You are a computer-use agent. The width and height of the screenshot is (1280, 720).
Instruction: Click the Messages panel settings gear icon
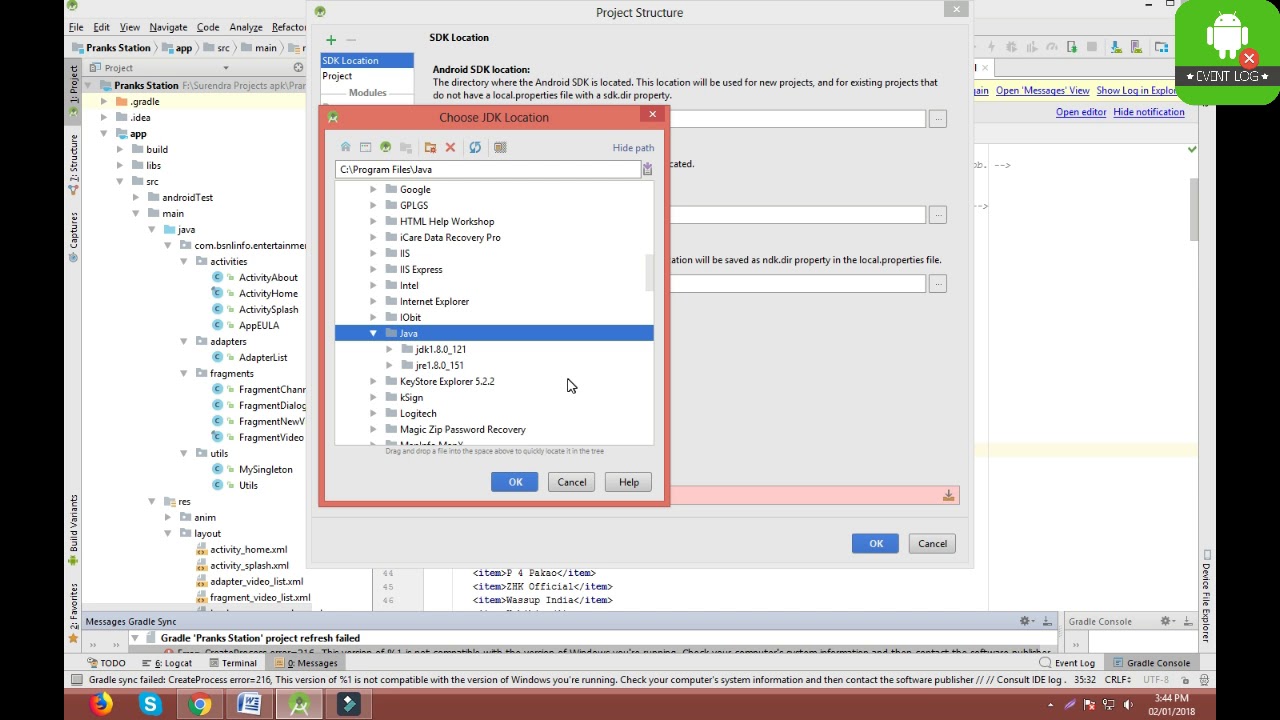pos(1025,621)
